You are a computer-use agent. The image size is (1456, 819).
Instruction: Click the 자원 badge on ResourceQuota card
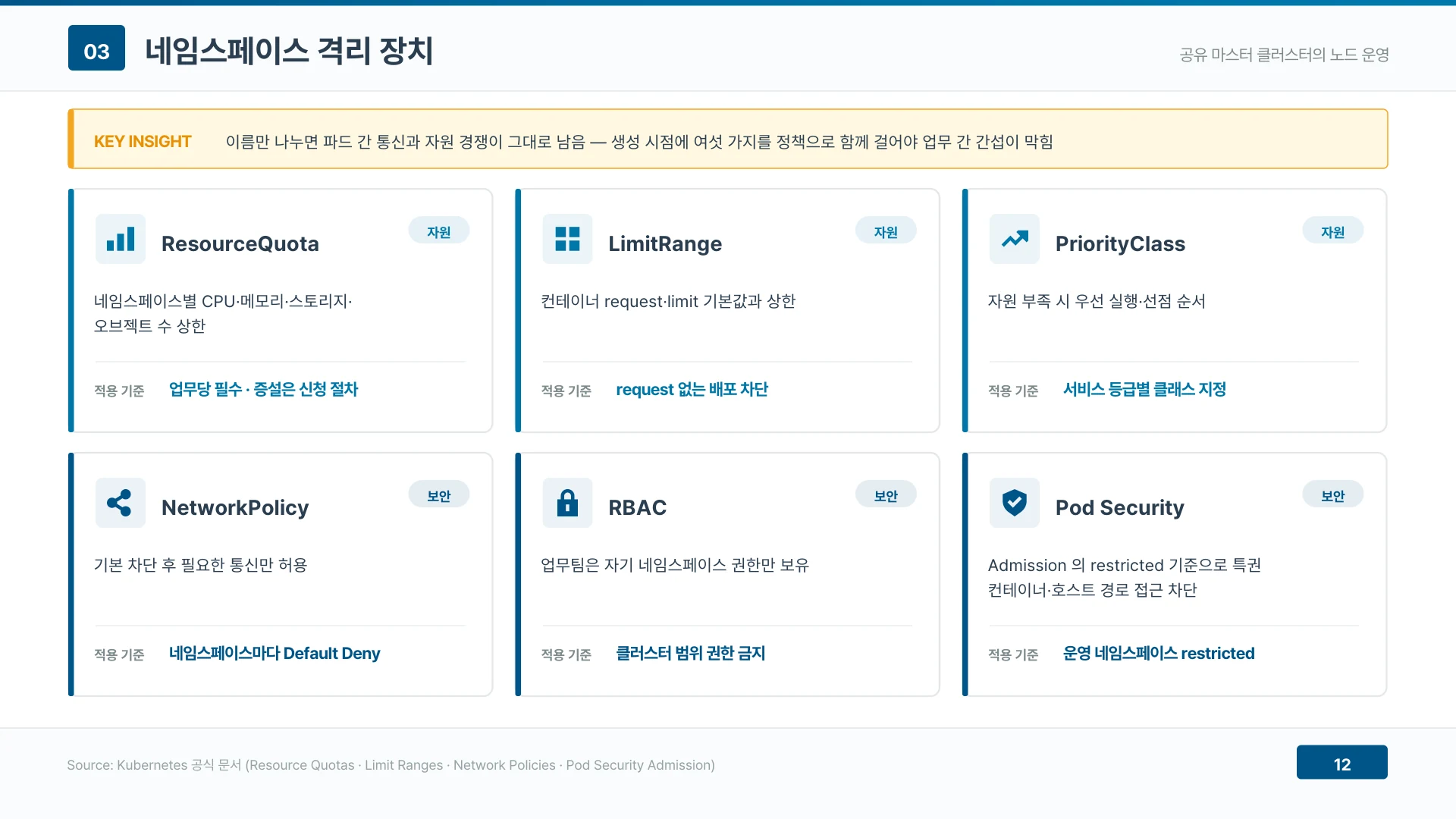coord(439,231)
